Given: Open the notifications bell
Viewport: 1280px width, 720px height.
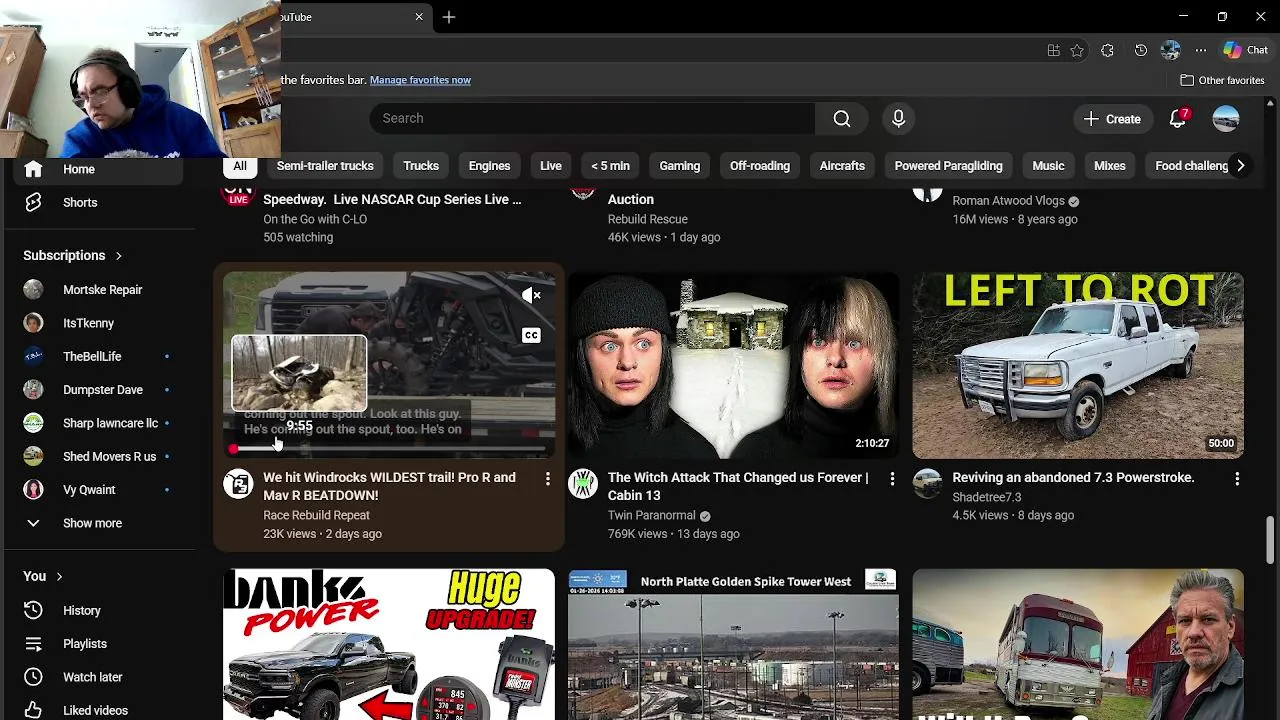Looking at the screenshot, I should [1178, 118].
